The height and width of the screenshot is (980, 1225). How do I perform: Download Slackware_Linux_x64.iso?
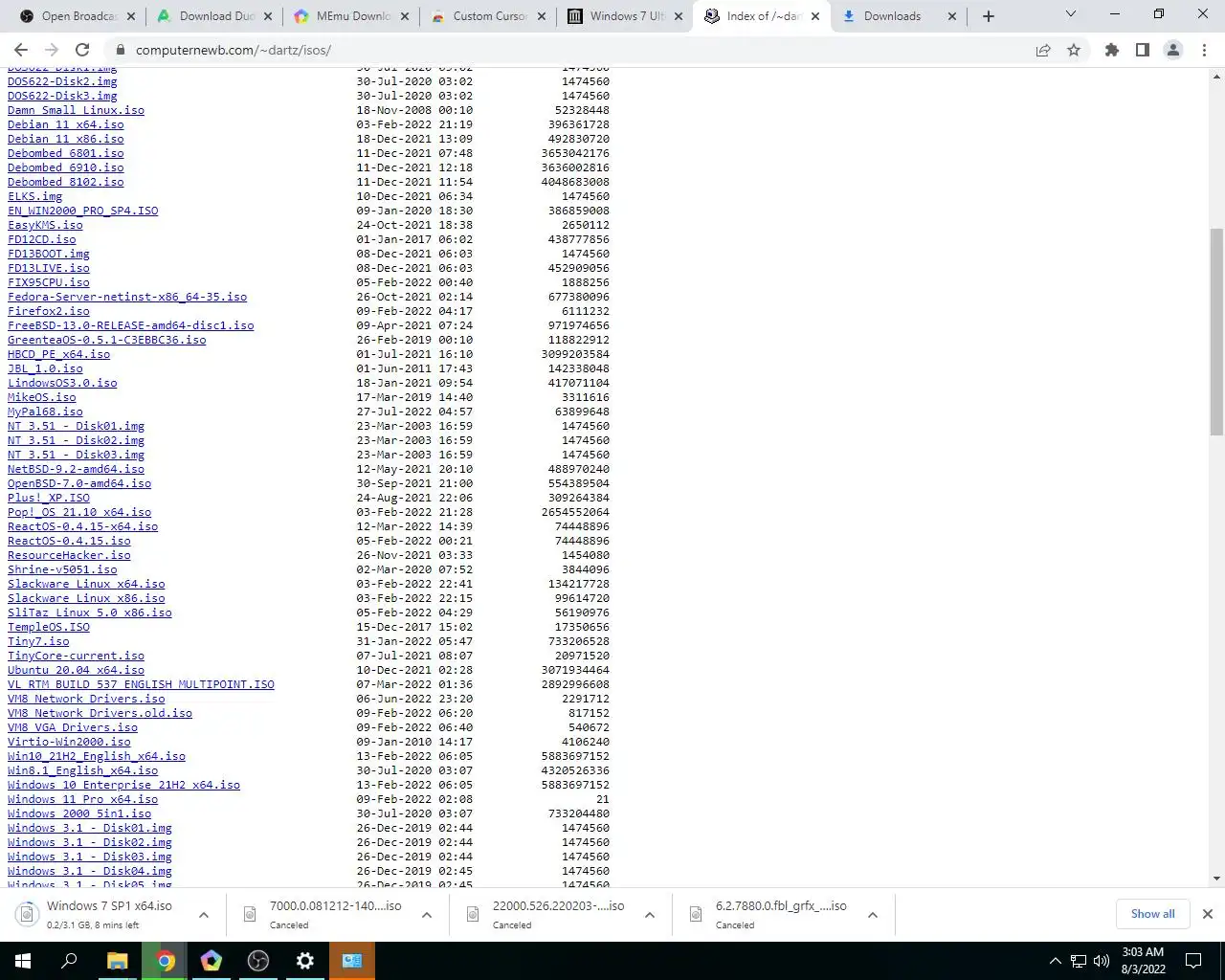pyautogui.click(x=86, y=584)
